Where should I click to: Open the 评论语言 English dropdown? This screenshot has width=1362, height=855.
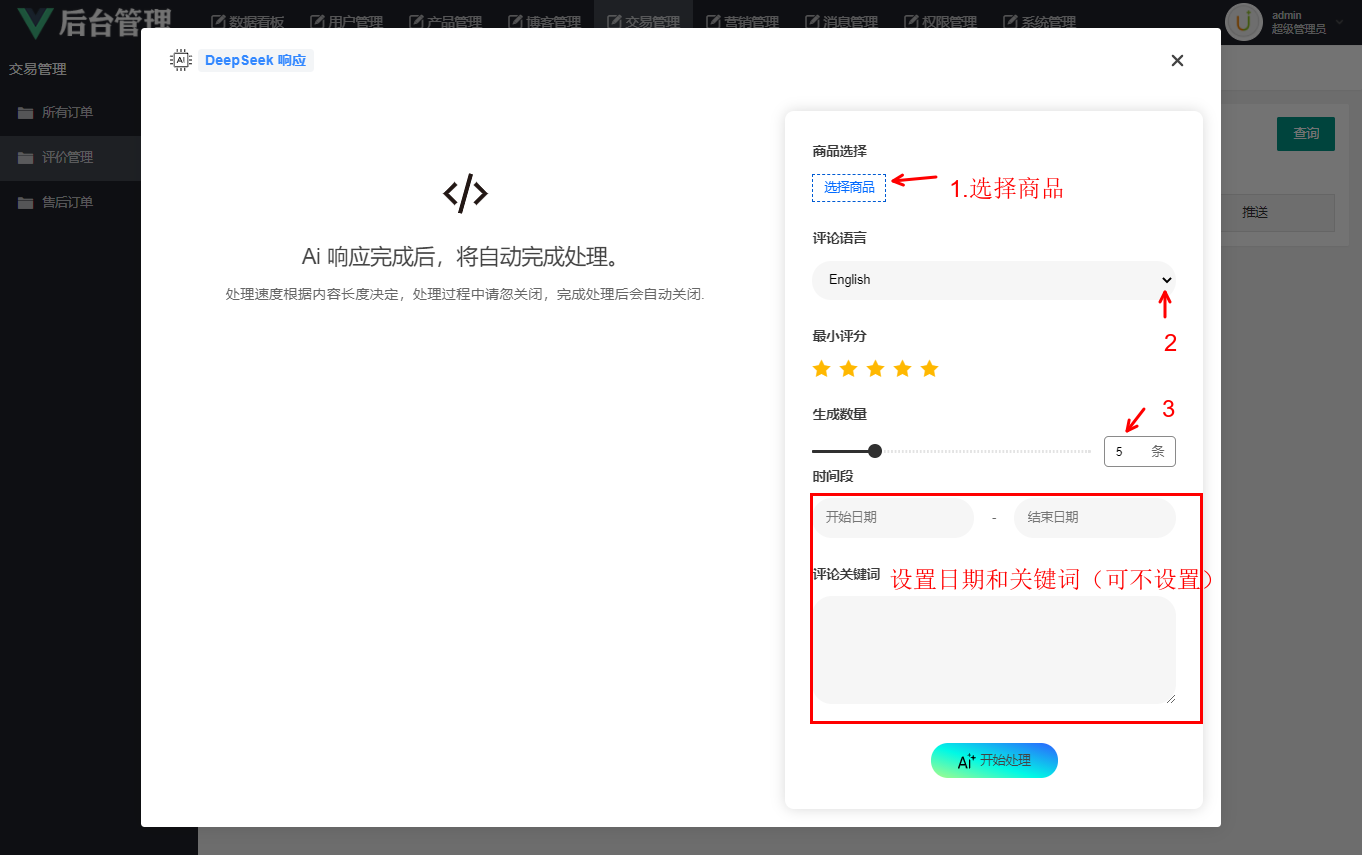pos(993,280)
